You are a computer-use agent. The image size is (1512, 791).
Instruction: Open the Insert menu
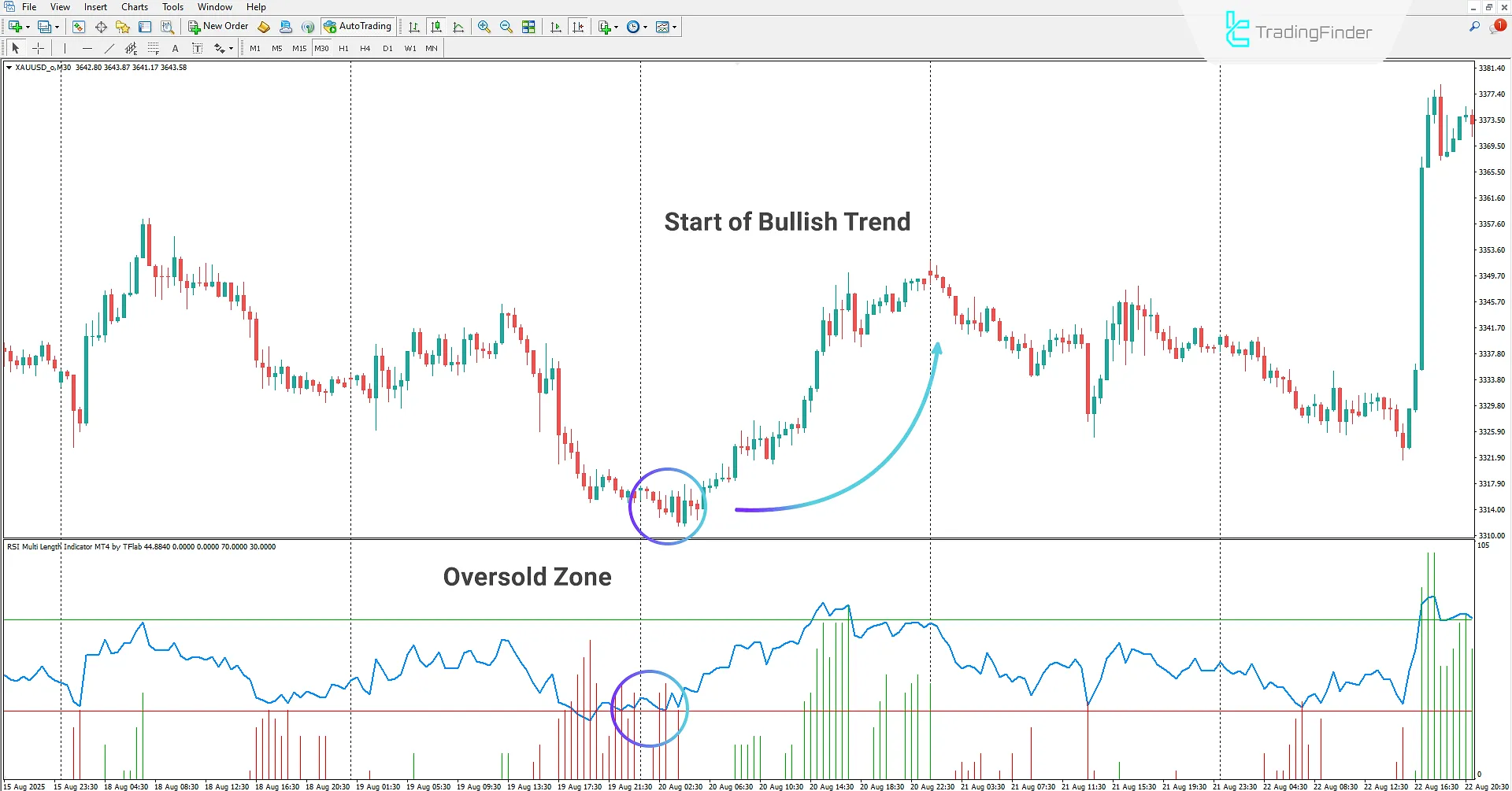point(95,6)
